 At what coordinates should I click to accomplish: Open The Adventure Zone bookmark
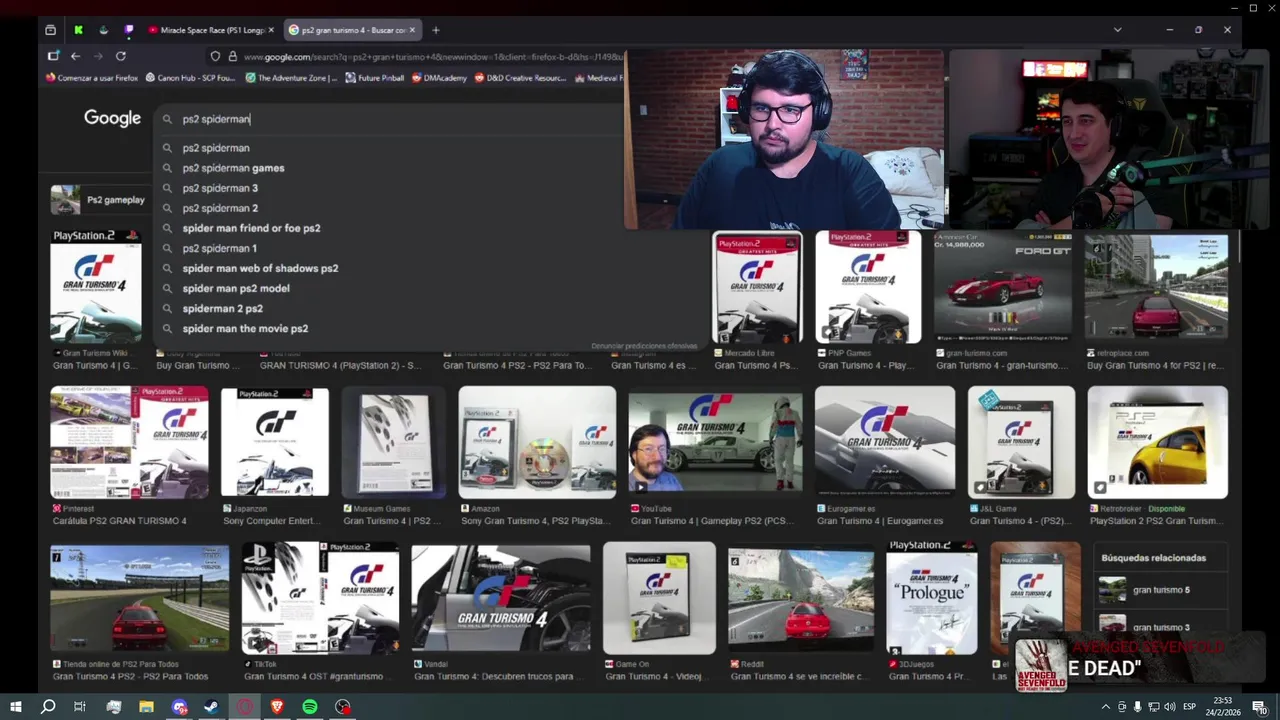click(291, 77)
